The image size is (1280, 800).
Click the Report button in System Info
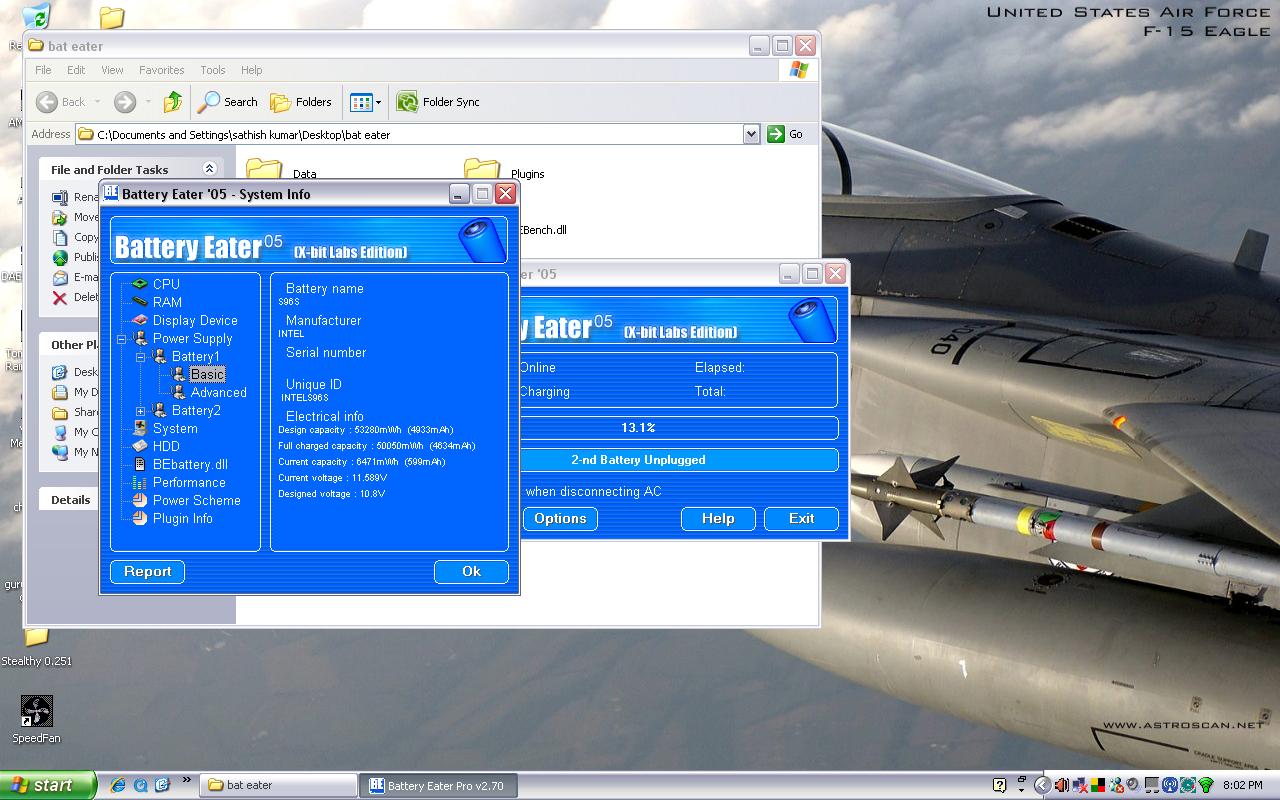click(148, 572)
